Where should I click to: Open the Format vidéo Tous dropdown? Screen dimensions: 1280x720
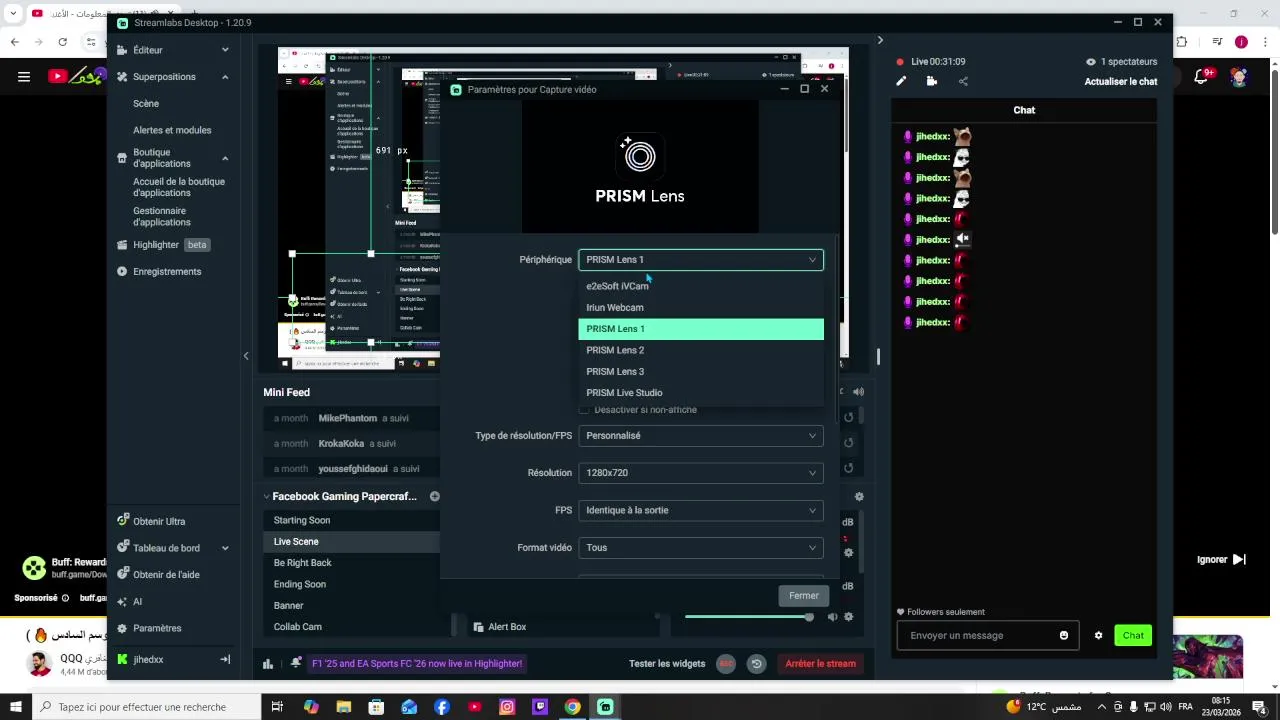coord(701,548)
